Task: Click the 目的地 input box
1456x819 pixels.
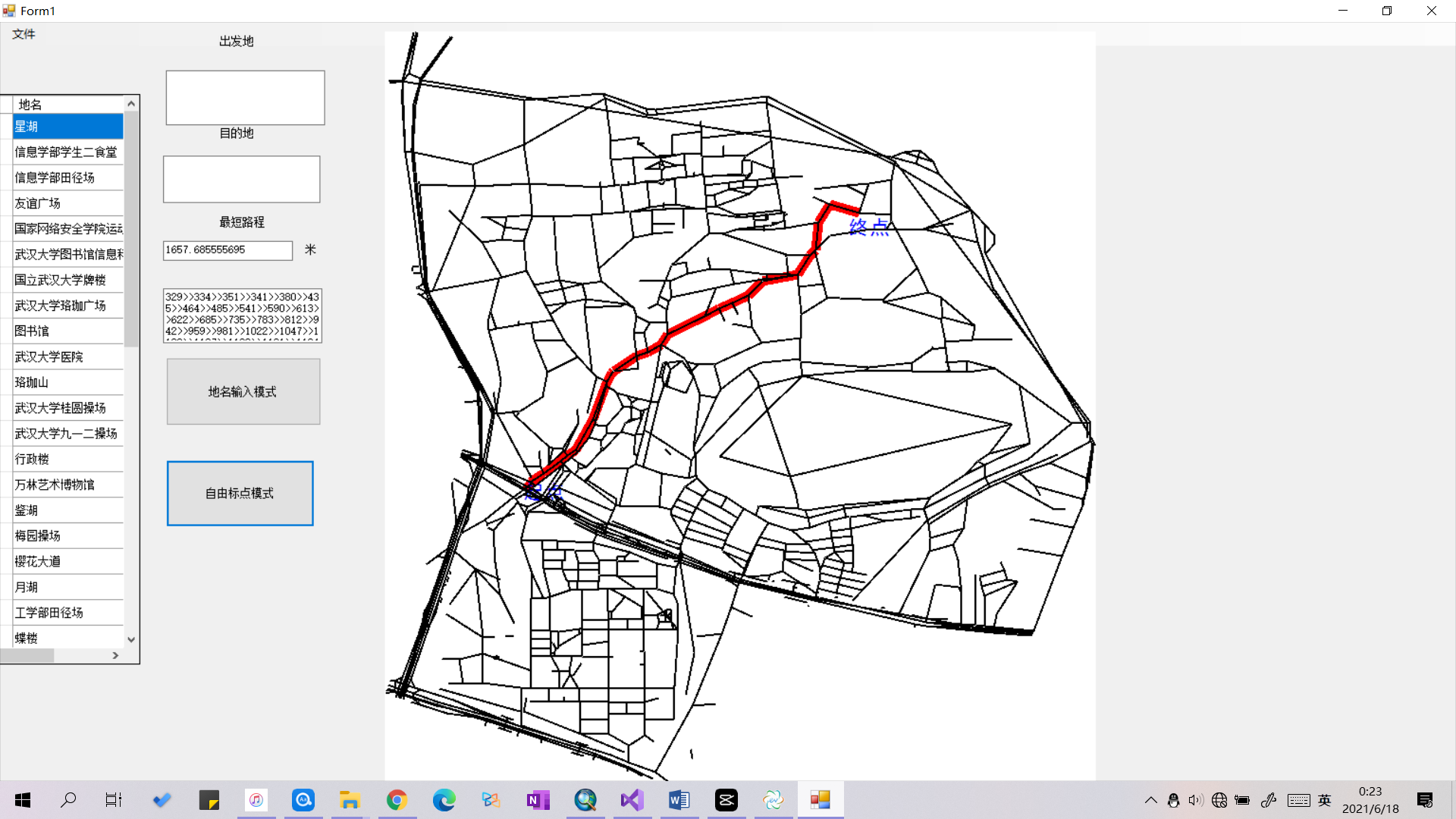Action: coord(241,180)
